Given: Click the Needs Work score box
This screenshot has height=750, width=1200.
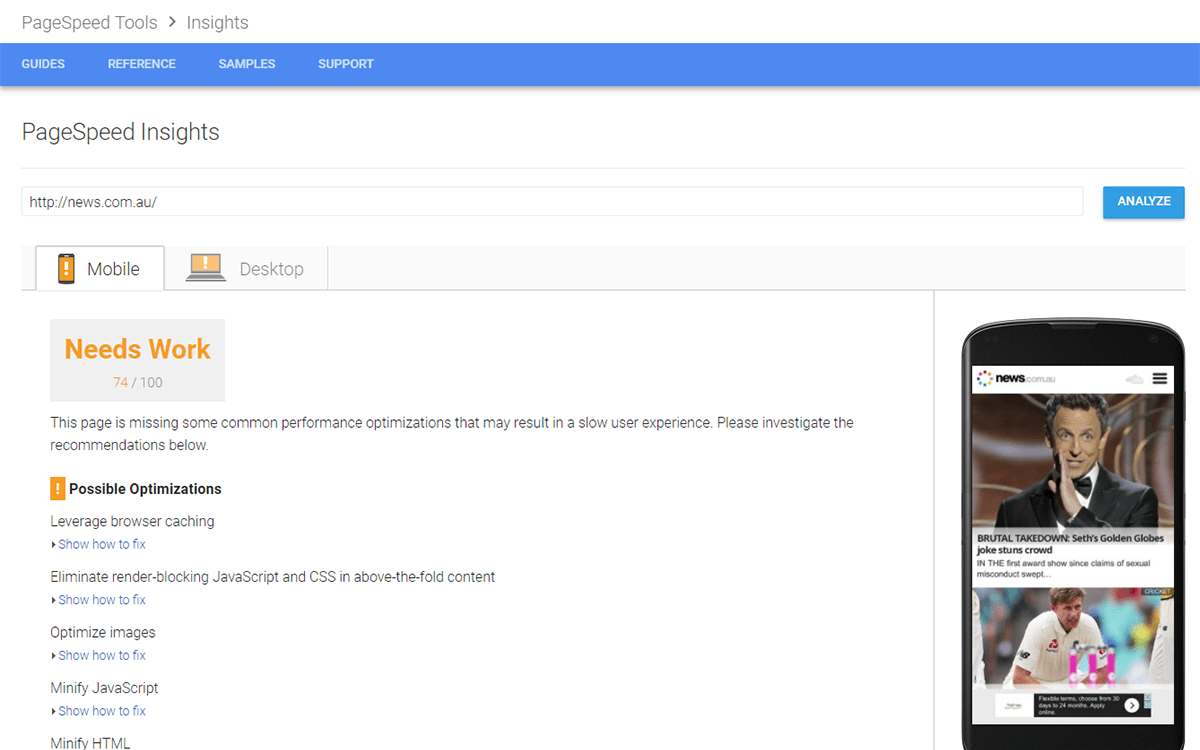Looking at the screenshot, I should [x=138, y=360].
